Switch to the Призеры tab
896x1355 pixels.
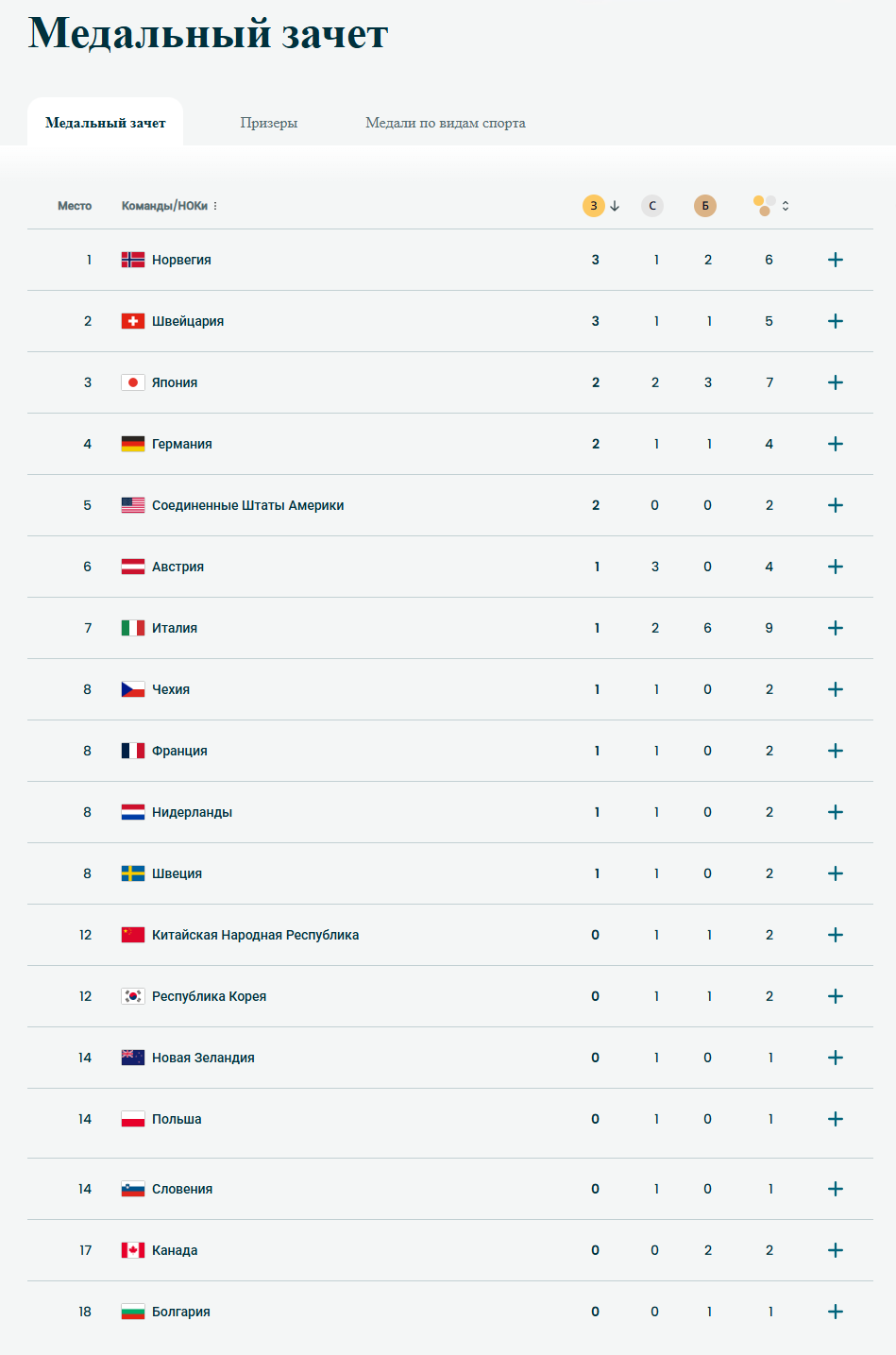pyautogui.click(x=269, y=123)
